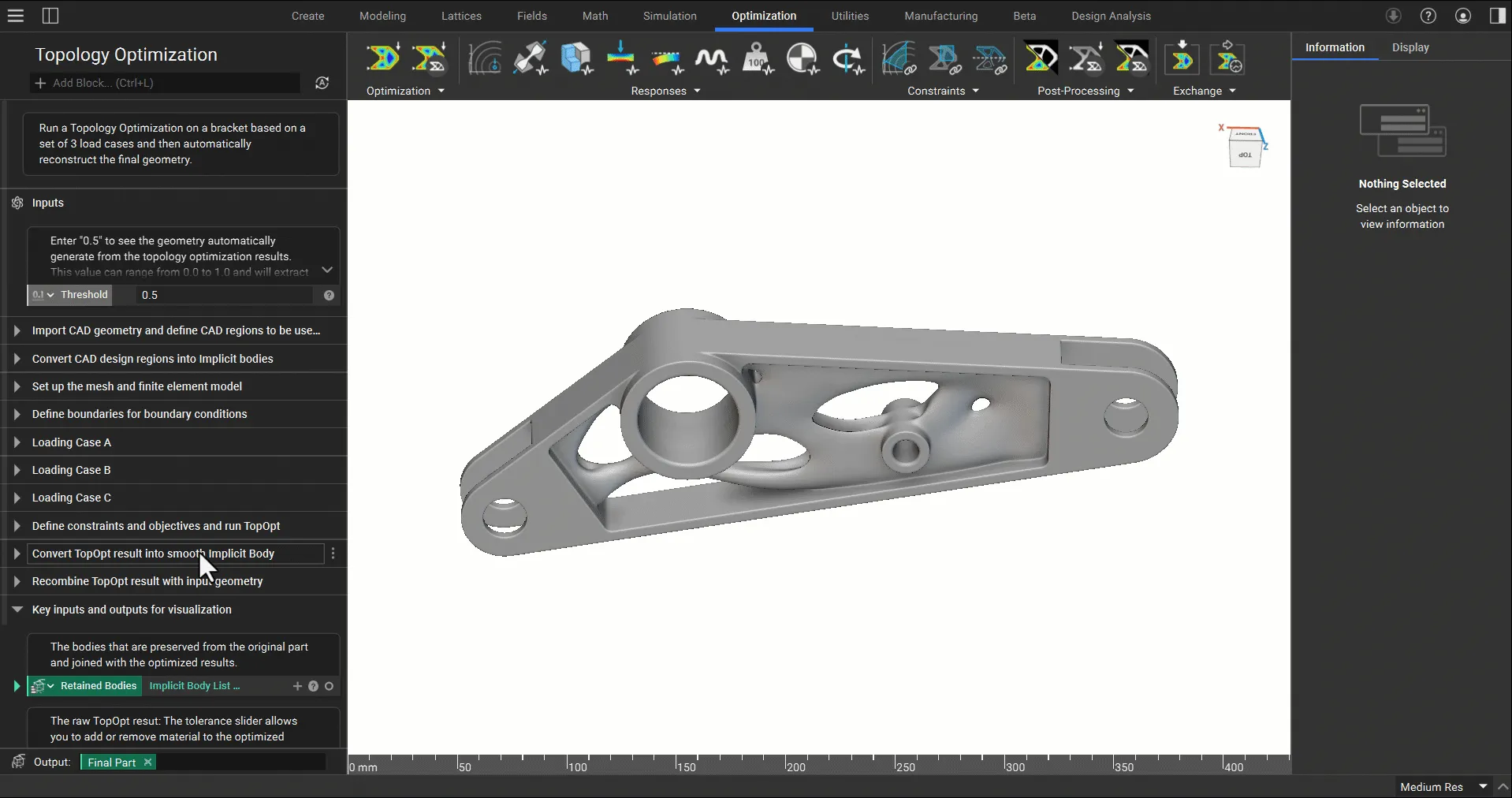Expand Define boundaries for boundary conditions
The width and height of the screenshot is (1512, 798).
17,414
